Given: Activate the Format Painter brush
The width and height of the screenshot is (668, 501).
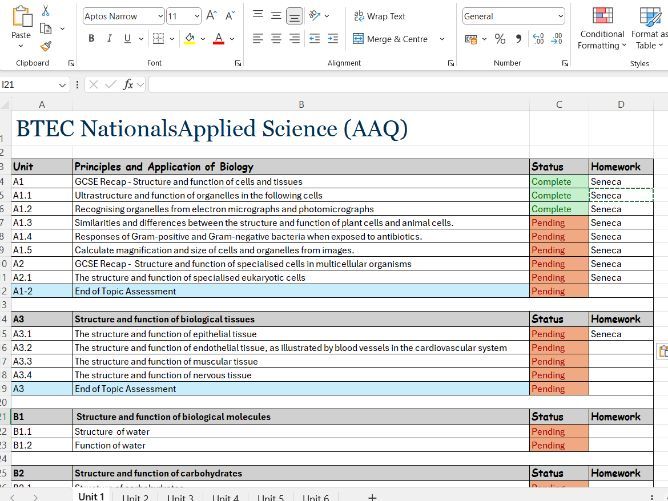Looking at the screenshot, I should click(46, 46).
